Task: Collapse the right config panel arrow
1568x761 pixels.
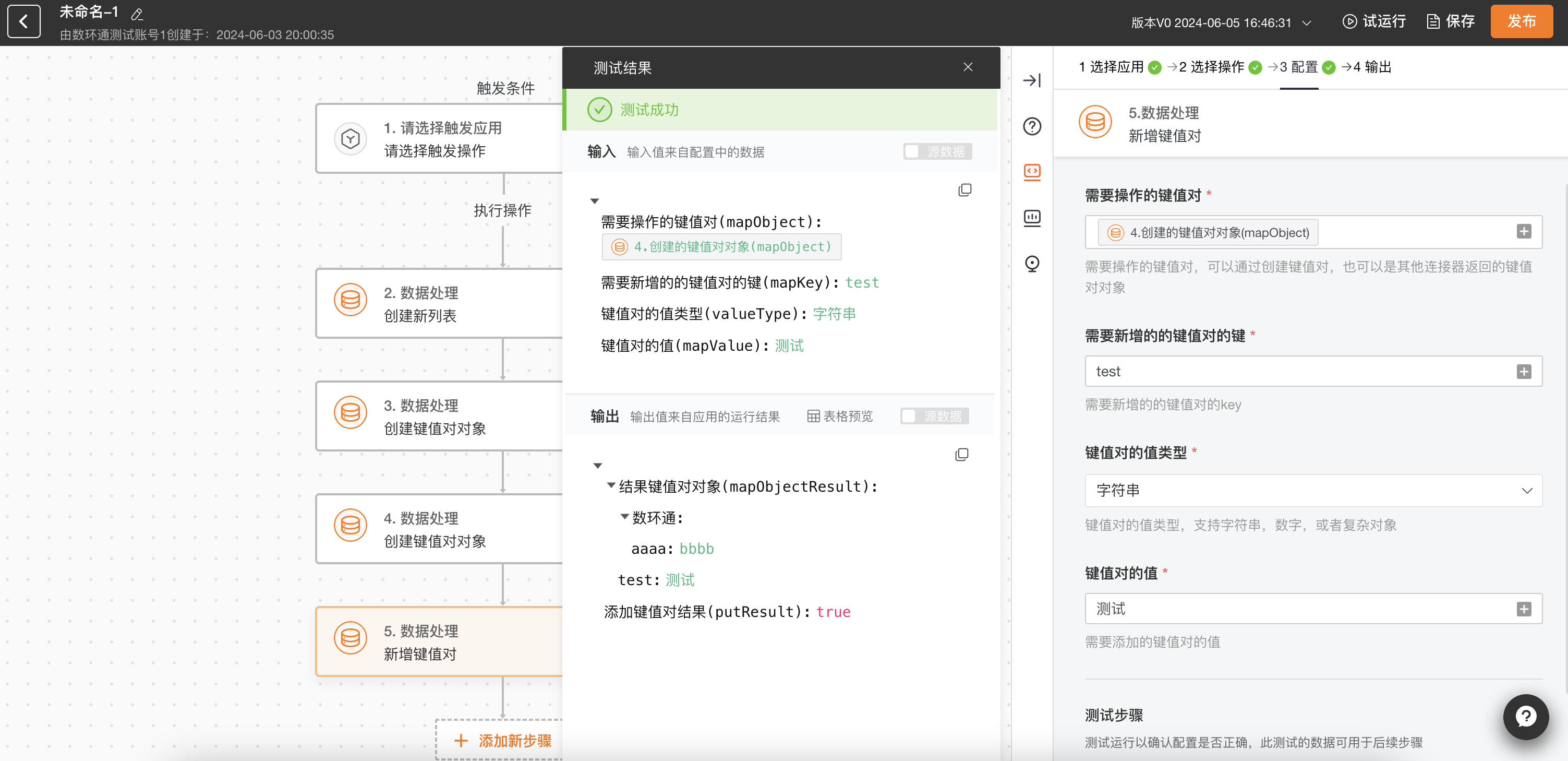Action: point(1032,80)
